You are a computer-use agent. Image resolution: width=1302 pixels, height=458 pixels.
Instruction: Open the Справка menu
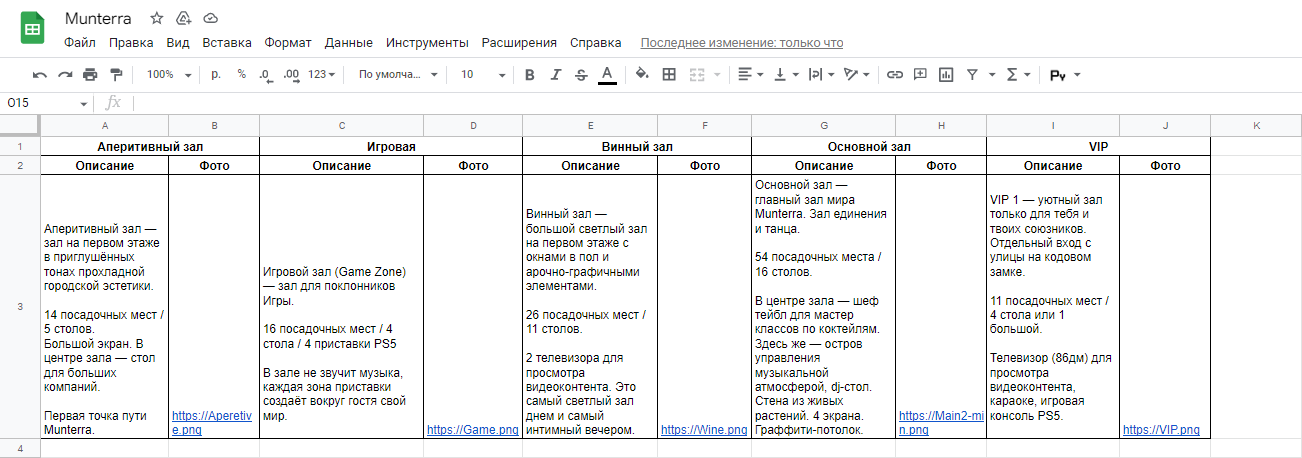click(595, 43)
